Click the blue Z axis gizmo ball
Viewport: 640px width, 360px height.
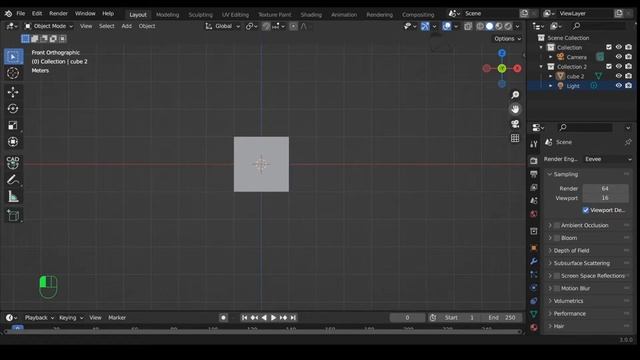pyautogui.click(x=502, y=53)
